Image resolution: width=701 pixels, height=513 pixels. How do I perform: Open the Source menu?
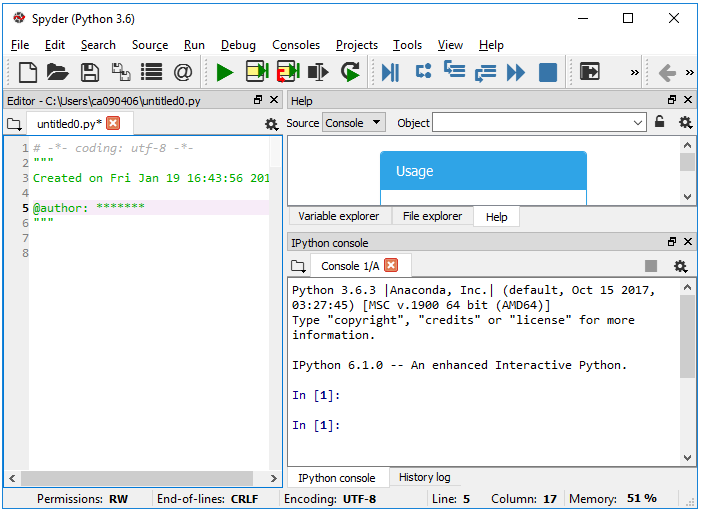(x=150, y=45)
